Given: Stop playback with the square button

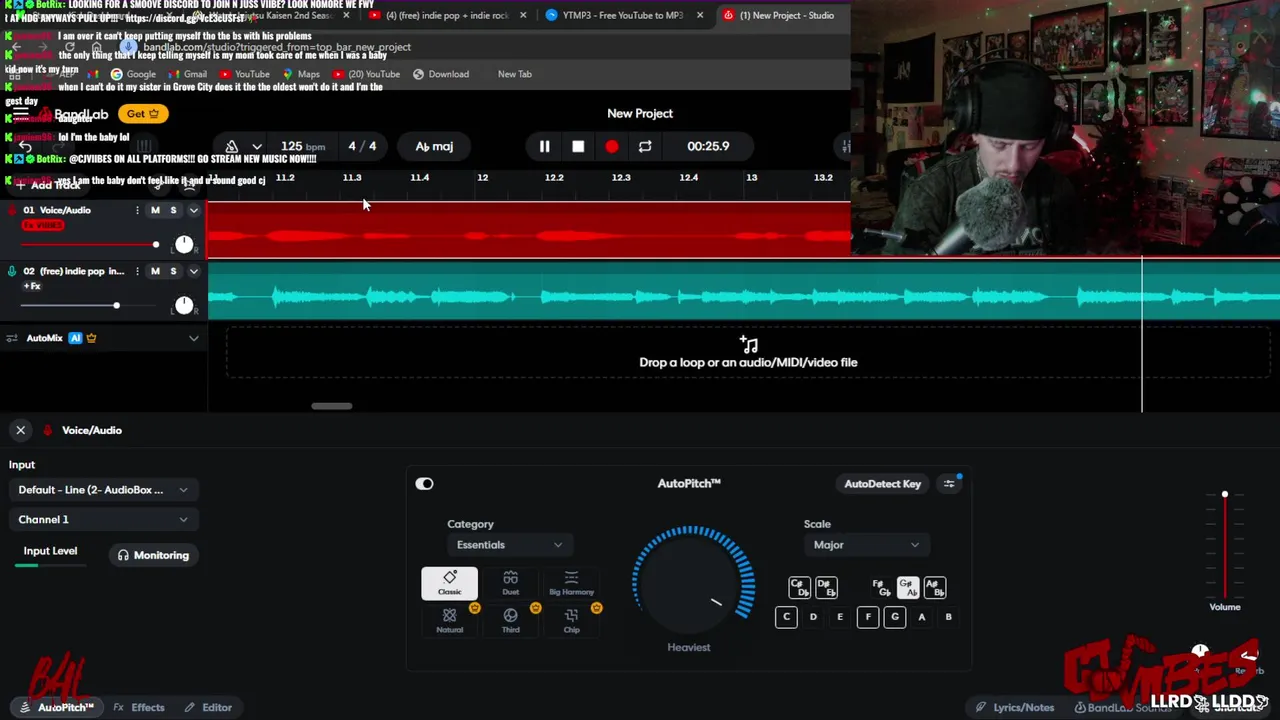Looking at the screenshot, I should (x=578, y=147).
